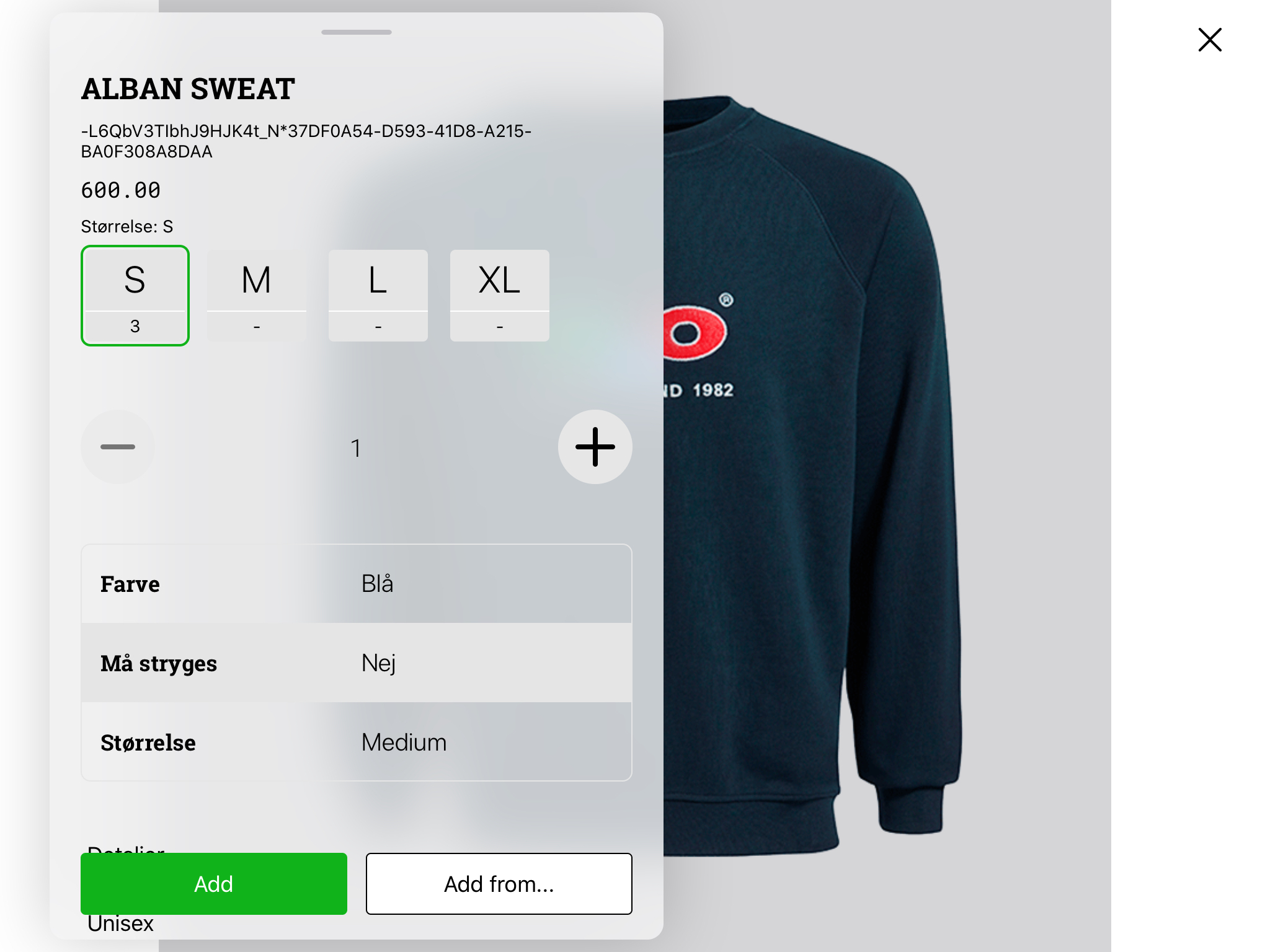Tap the sheet grabber handle at top

(357, 32)
